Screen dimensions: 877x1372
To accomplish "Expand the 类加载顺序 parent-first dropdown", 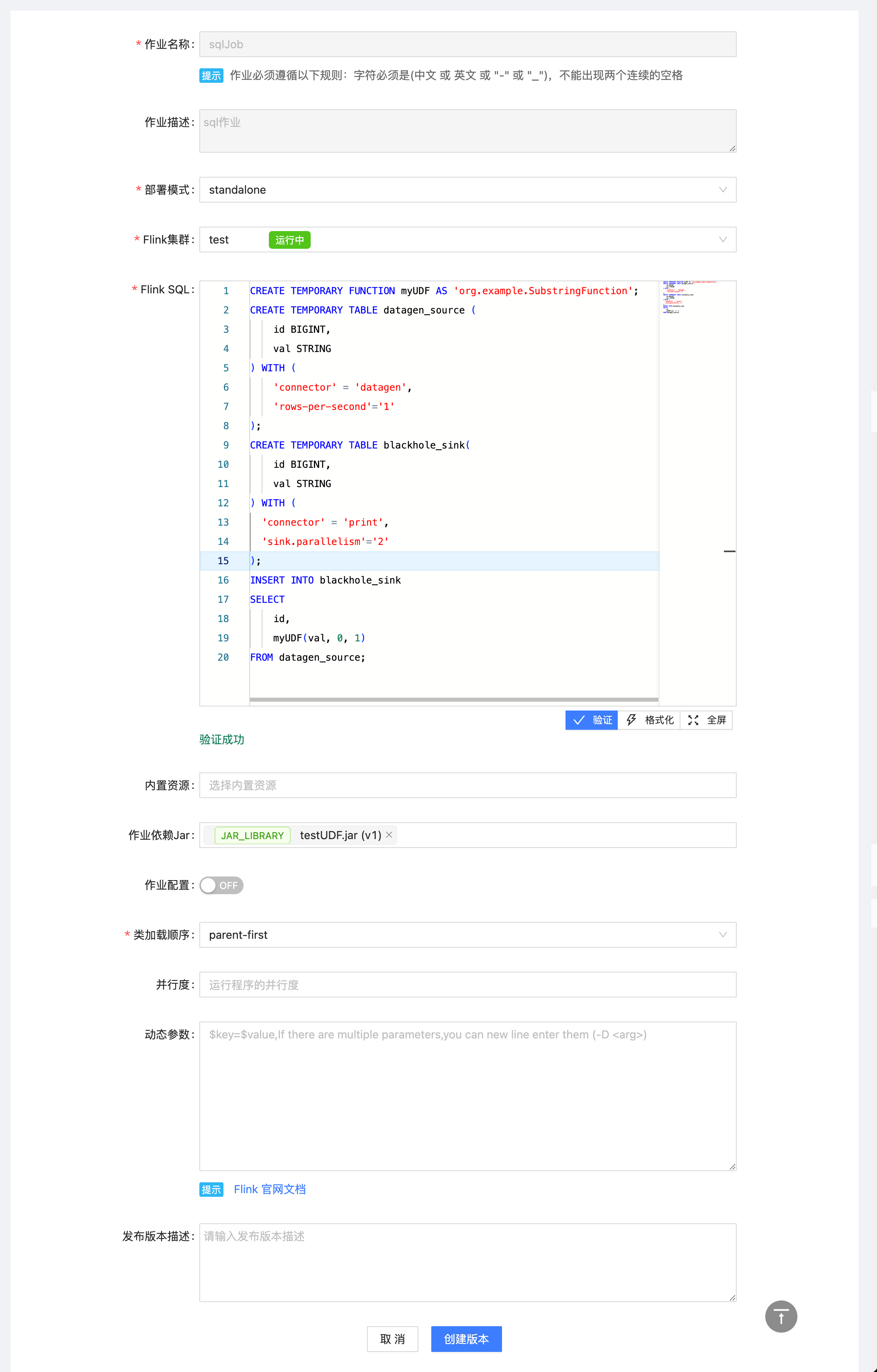I will pos(467,934).
